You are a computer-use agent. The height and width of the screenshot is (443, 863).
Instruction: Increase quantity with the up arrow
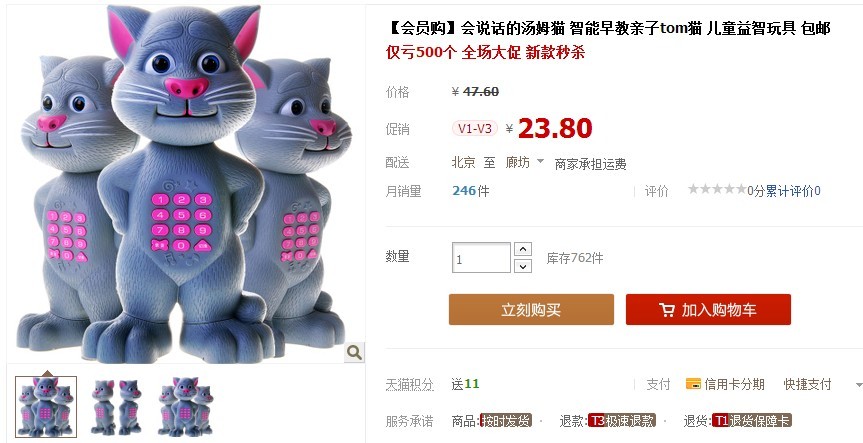point(523,249)
